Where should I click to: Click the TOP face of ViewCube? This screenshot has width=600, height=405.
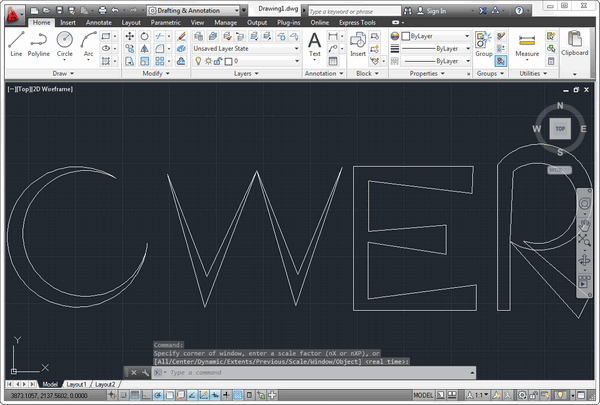(559, 129)
